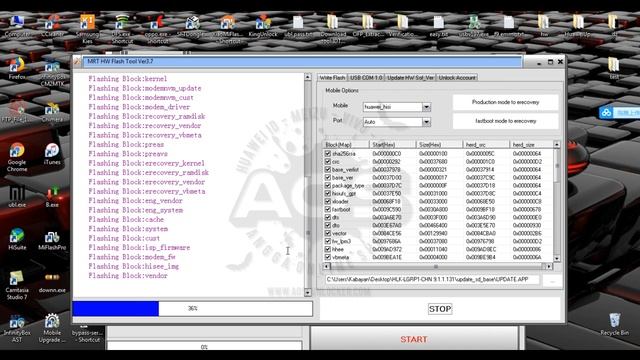
Task: Open the Unlock Account tab
Action: (457, 78)
